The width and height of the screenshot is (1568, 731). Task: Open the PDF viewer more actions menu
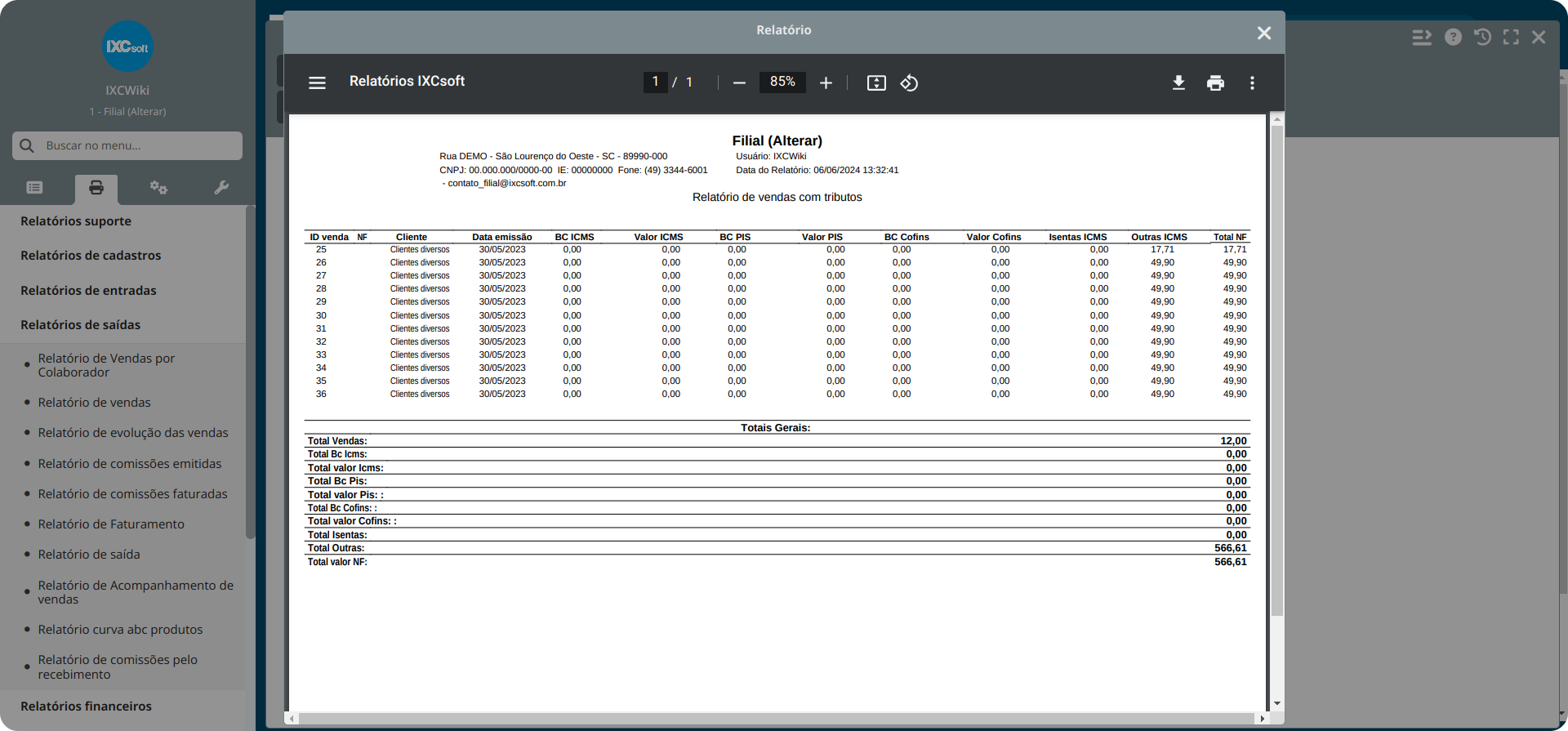click(x=1252, y=82)
